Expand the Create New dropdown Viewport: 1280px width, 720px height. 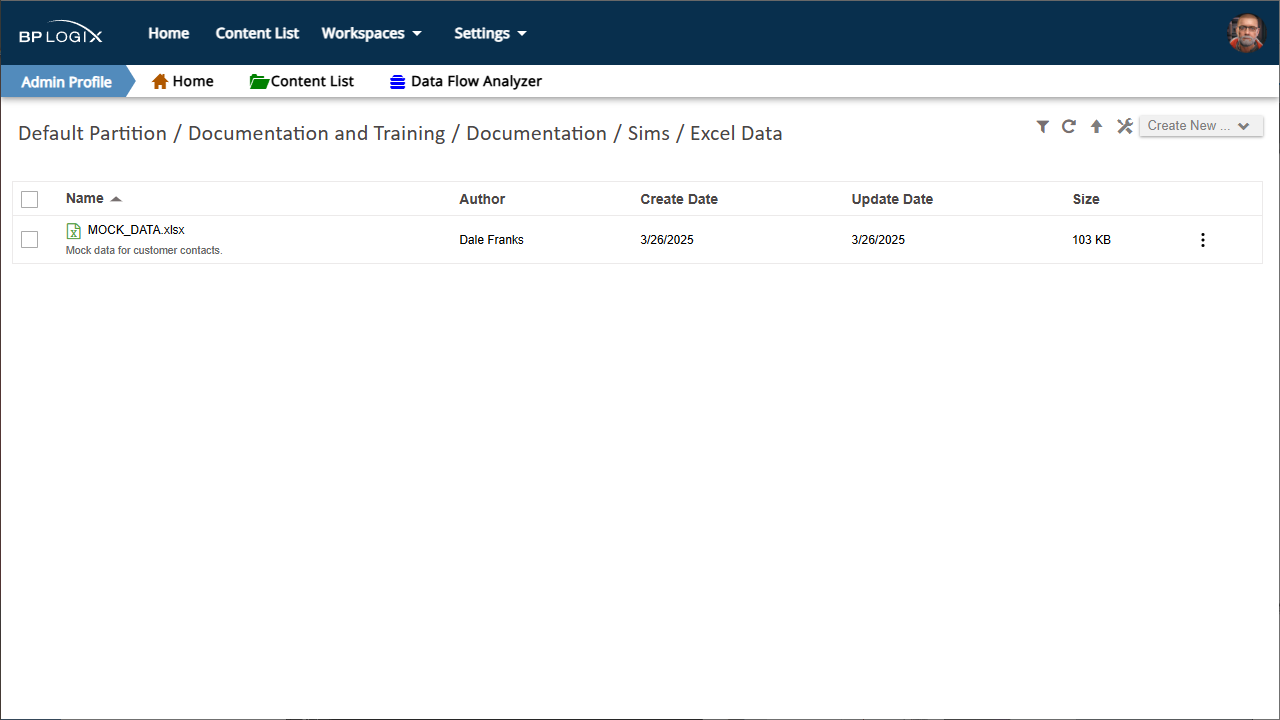pyautogui.click(x=1201, y=126)
